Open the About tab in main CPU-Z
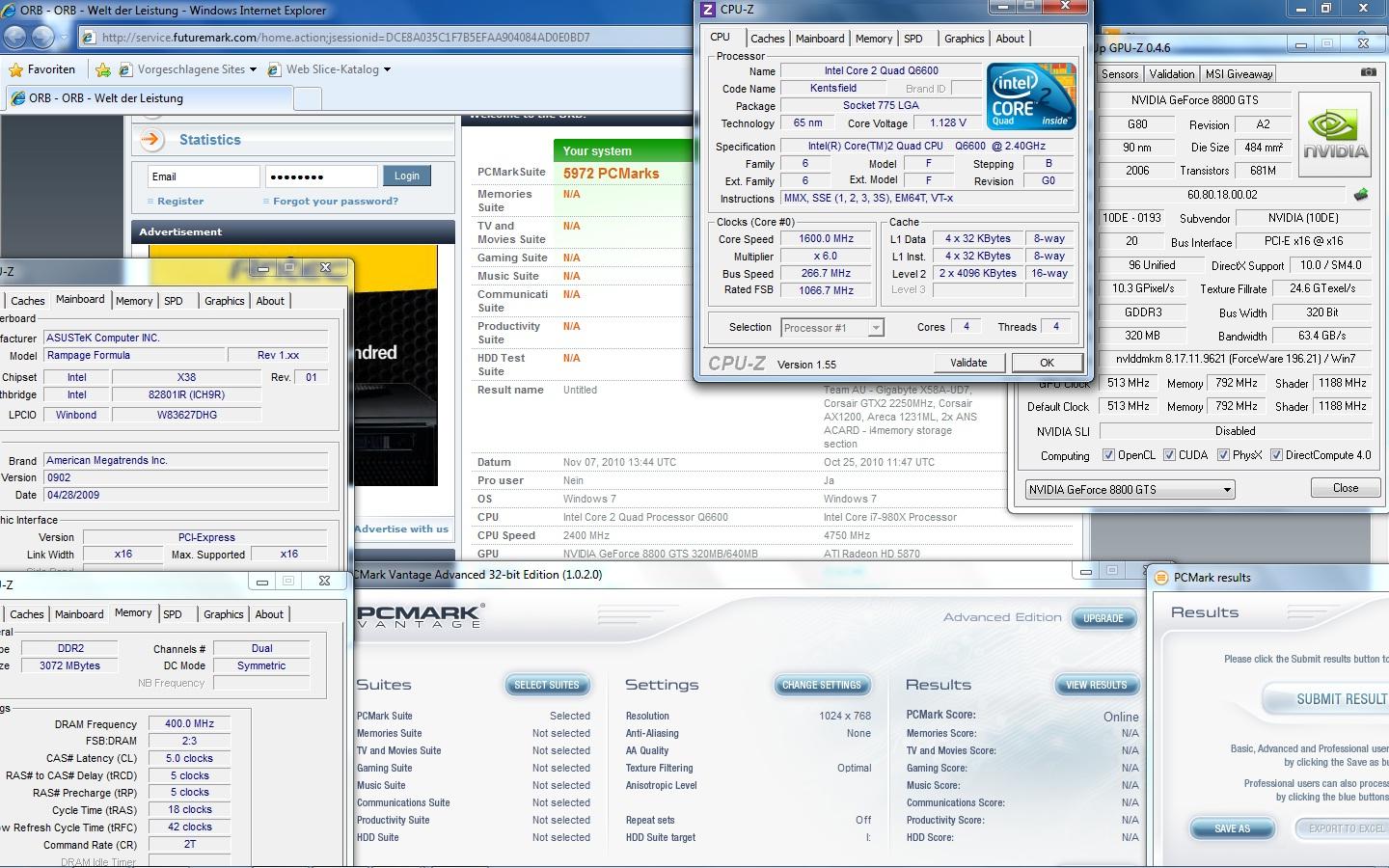This screenshot has width=1389, height=868. 1010,39
